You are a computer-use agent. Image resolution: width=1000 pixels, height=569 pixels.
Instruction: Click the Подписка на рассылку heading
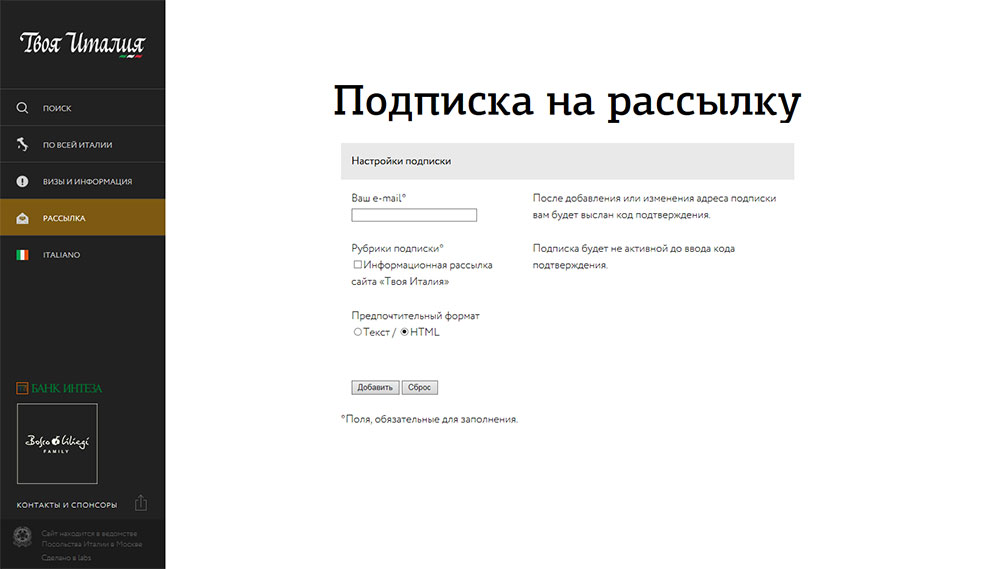coord(567,101)
